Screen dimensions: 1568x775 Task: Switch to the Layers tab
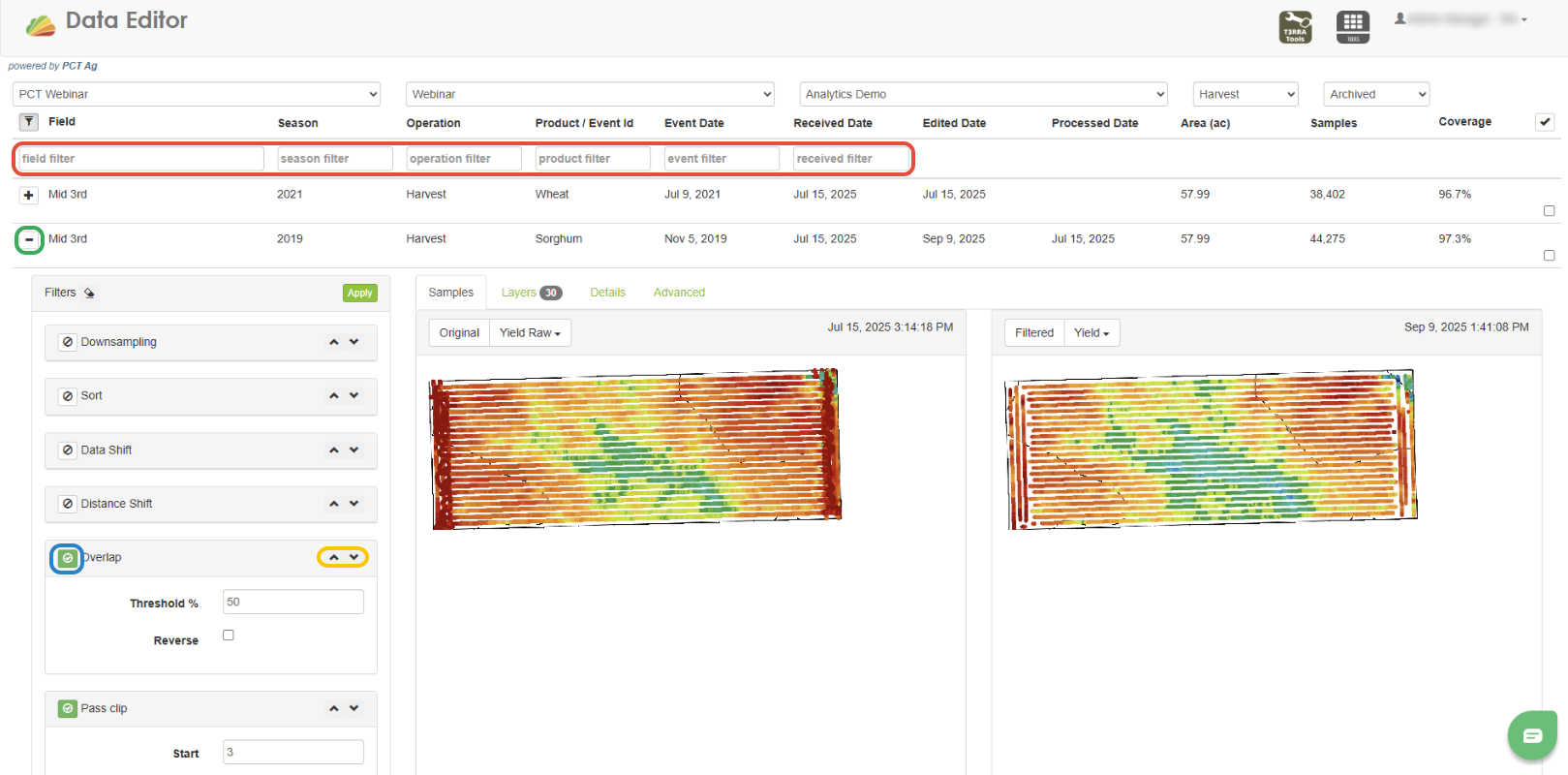click(x=530, y=293)
